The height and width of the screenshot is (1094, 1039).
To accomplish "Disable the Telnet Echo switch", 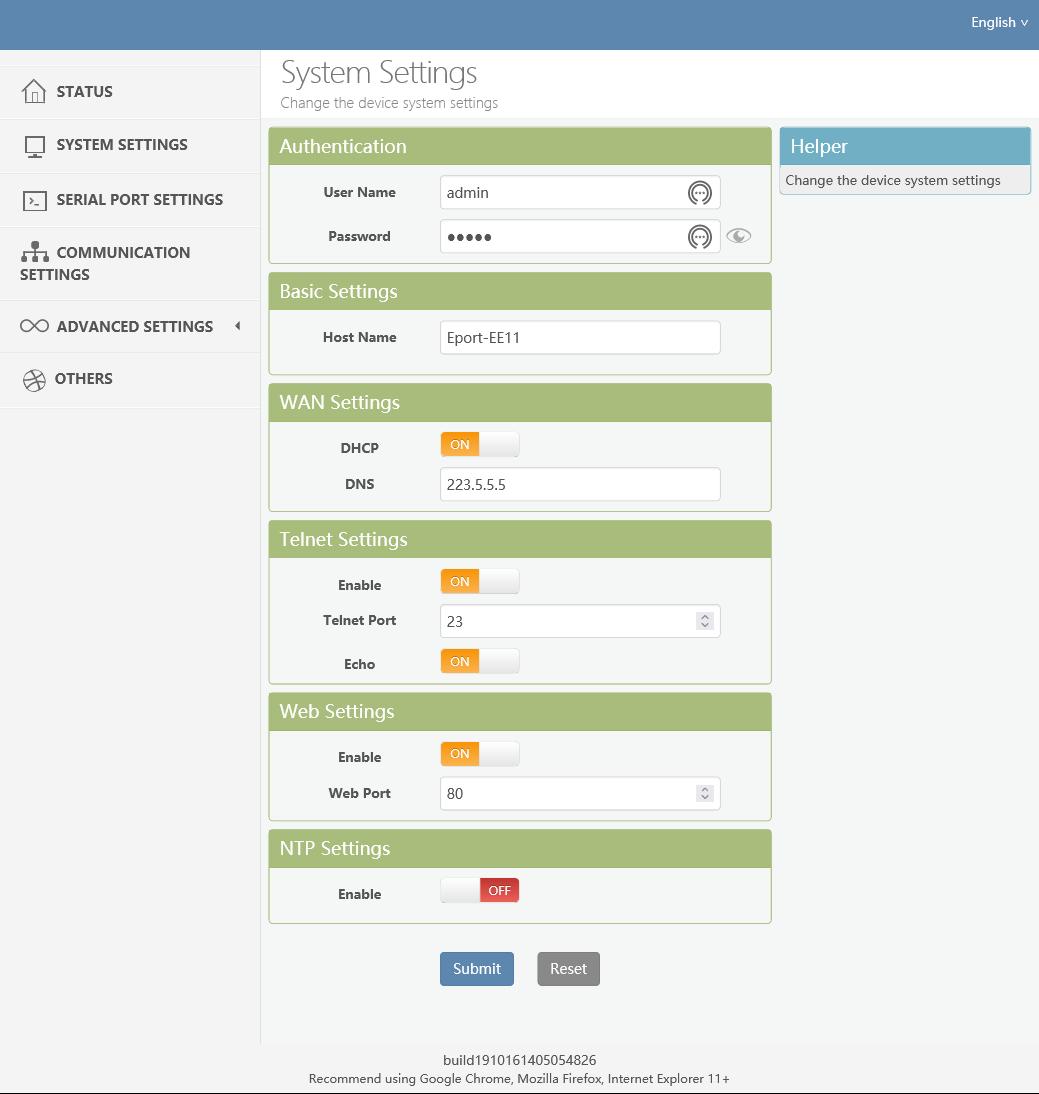I will pyautogui.click(x=480, y=662).
